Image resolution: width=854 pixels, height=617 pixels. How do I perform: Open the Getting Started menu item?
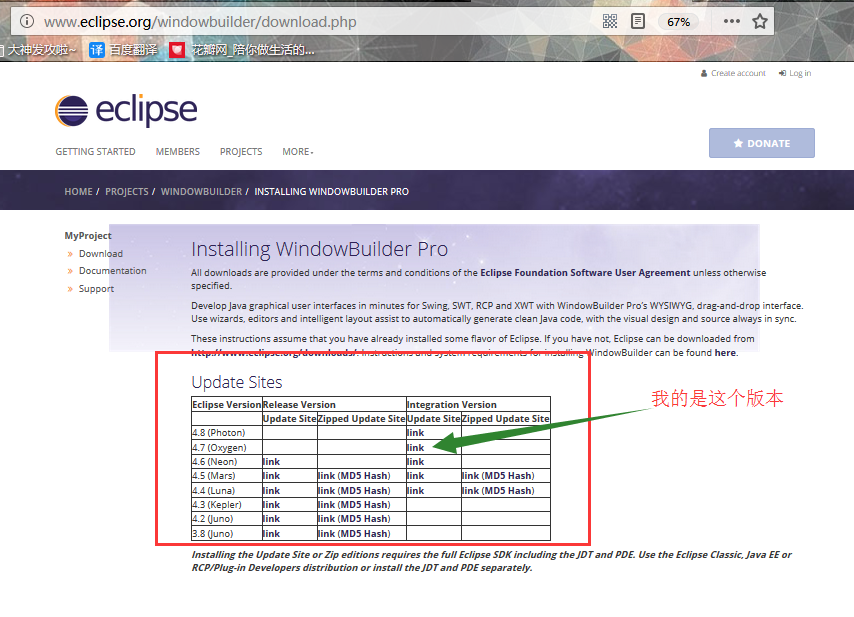pos(95,151)
